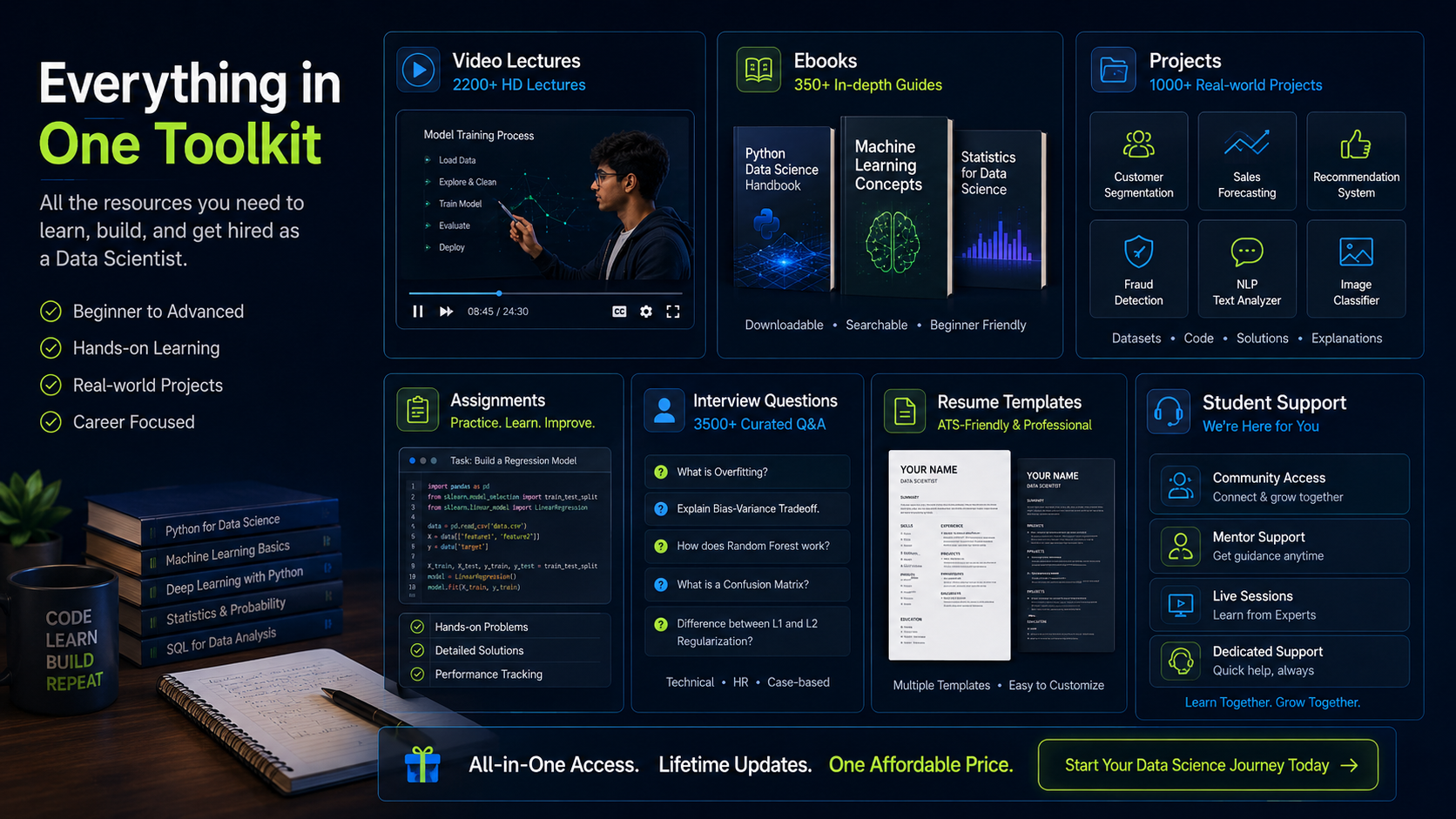Click the Hands-on Learning checkmark

click(51, 348)
